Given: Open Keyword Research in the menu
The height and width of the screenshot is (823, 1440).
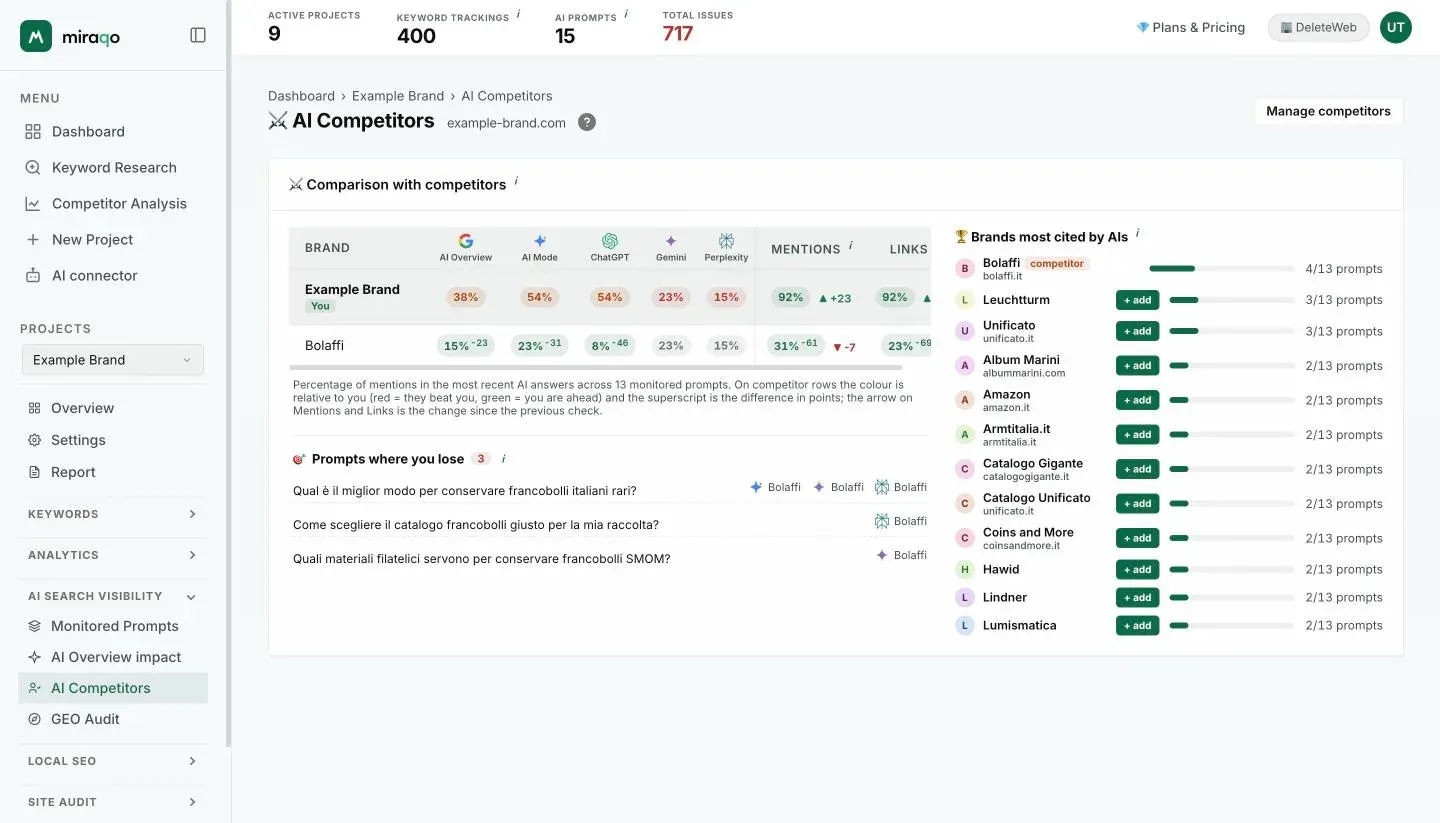Looking at the screenshot, I should coord(113,167).
